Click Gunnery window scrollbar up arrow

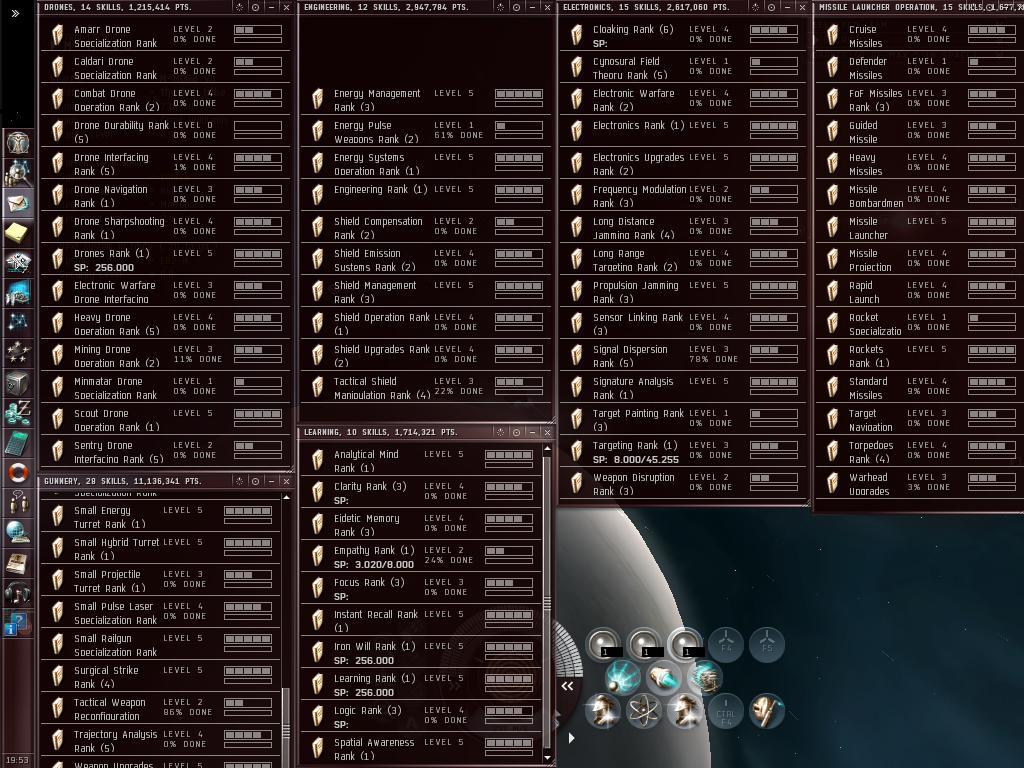point(286,498)
